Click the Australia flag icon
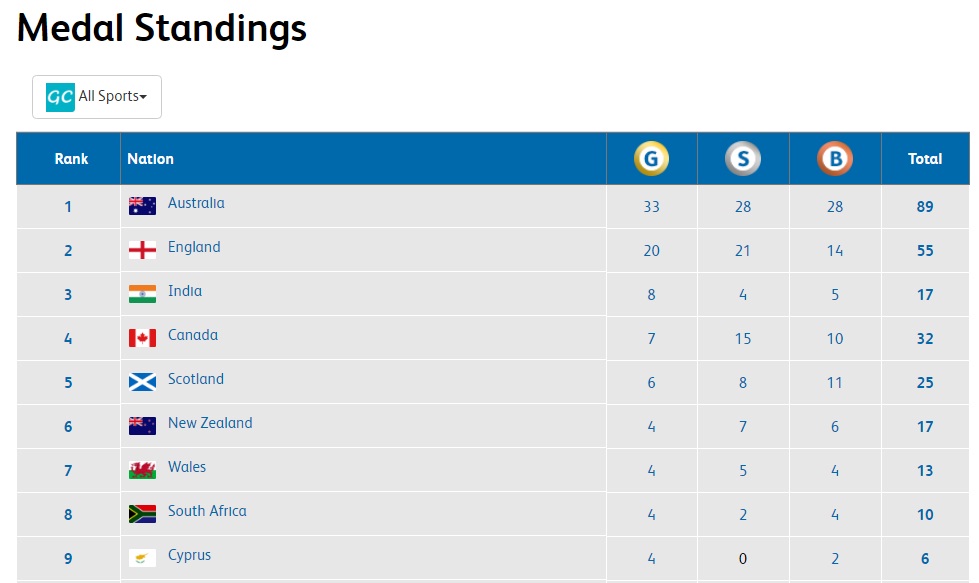 click(x=142, y=206)
